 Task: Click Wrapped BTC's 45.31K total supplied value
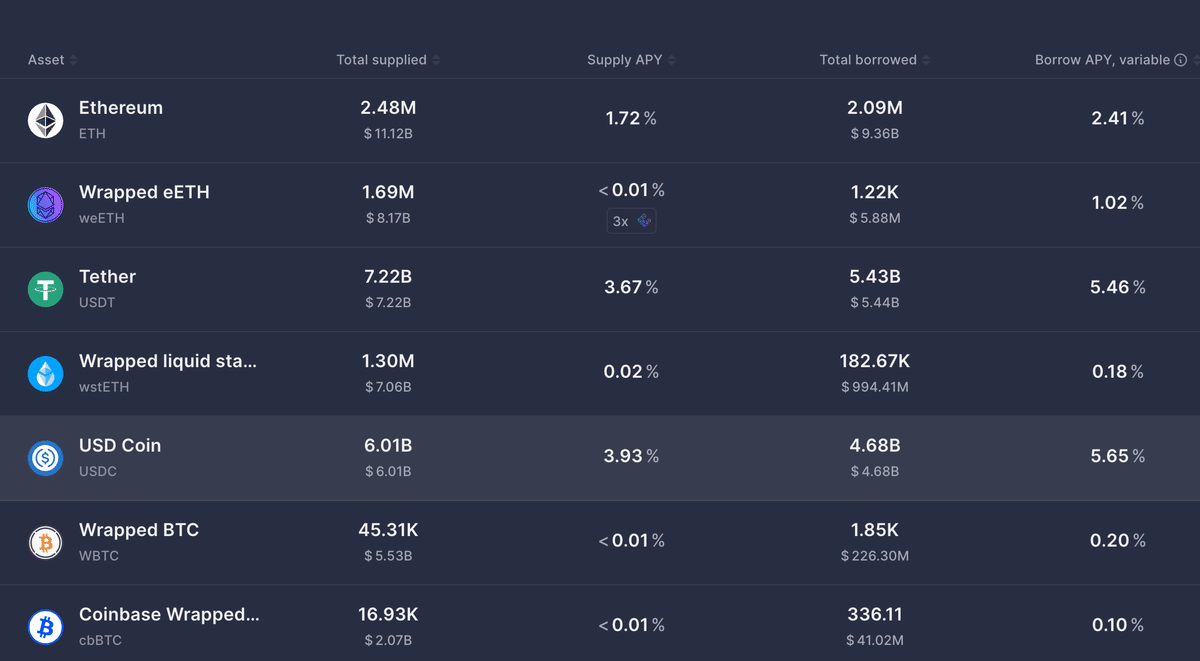tap(387, 530)
